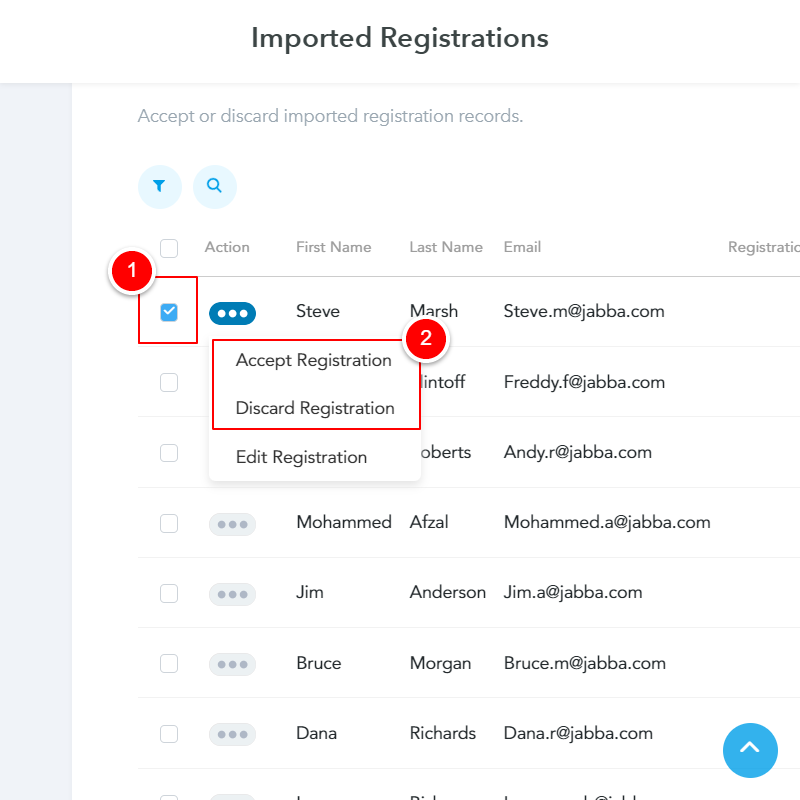
Task: Open action menu for Jim Anderson row
Action: coord(232,594)
